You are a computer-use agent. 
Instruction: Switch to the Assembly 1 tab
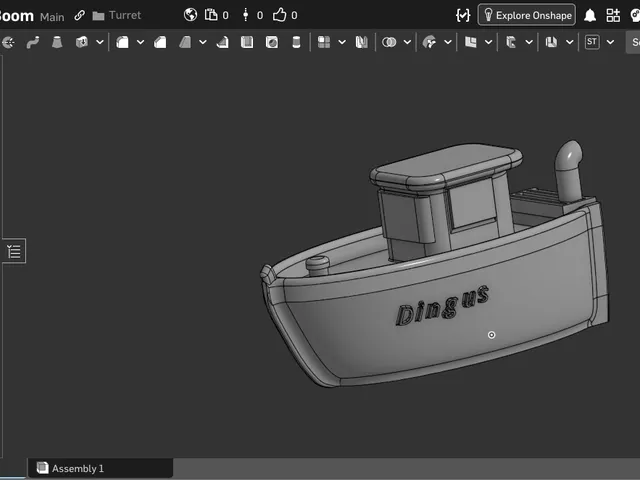100,468
